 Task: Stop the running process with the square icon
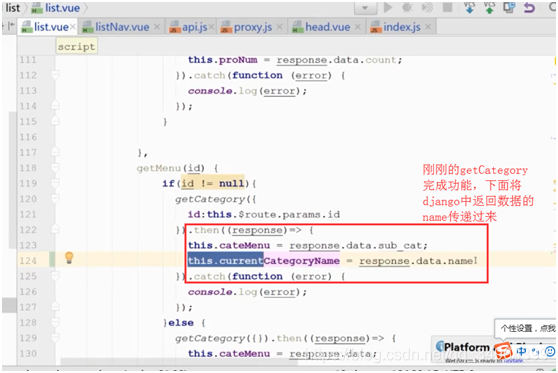(447, 7)
